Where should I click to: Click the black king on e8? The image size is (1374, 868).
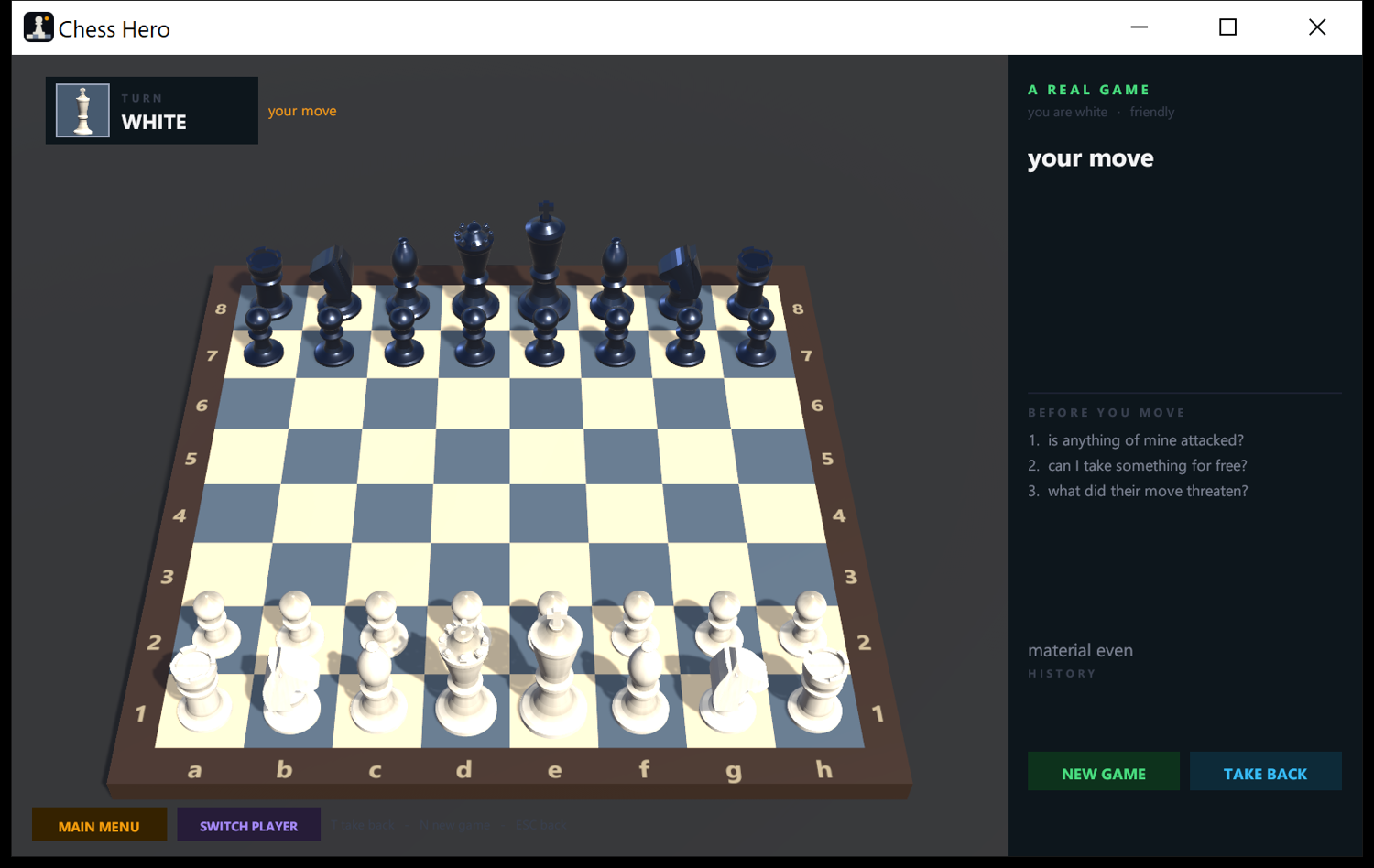[x=545, y=259]
